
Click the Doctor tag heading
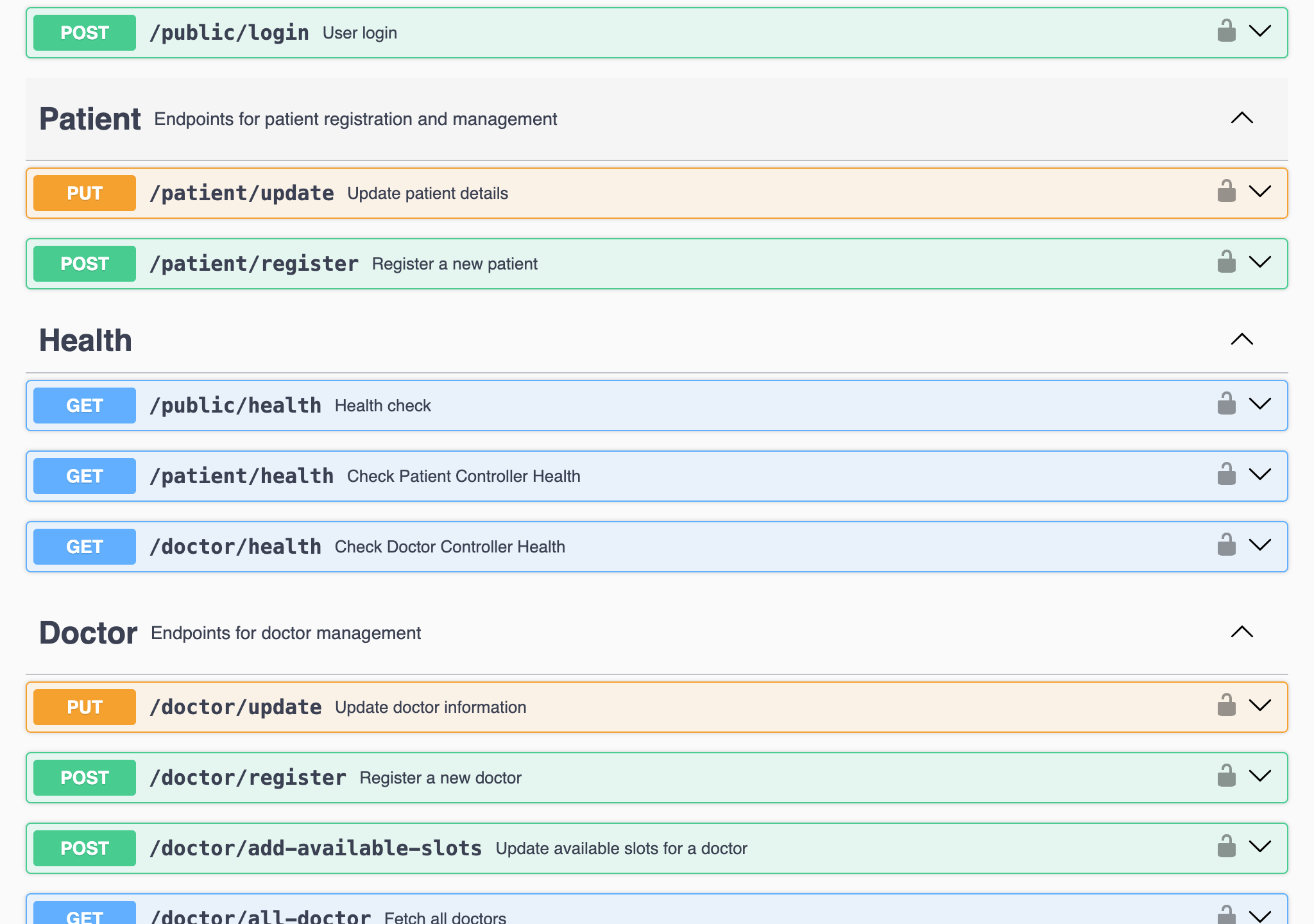point(89,633)
